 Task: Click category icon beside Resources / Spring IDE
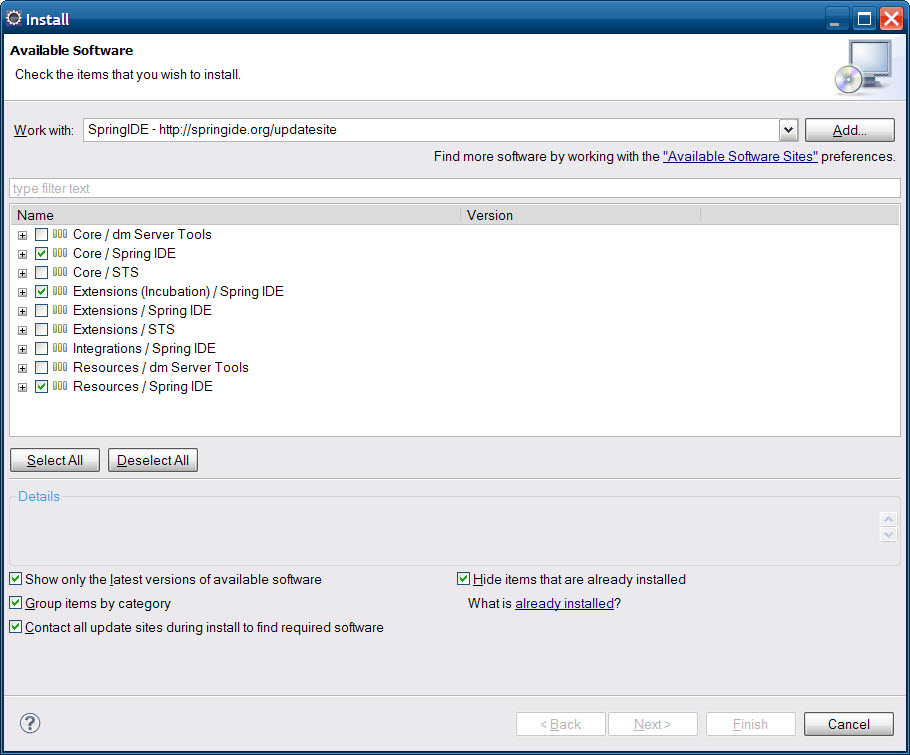[60, 386]
